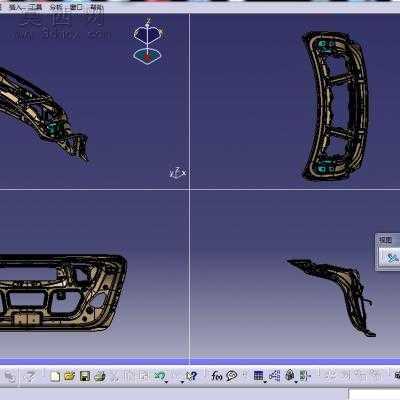Click the command input field at bottom right

tap(374, 394)
